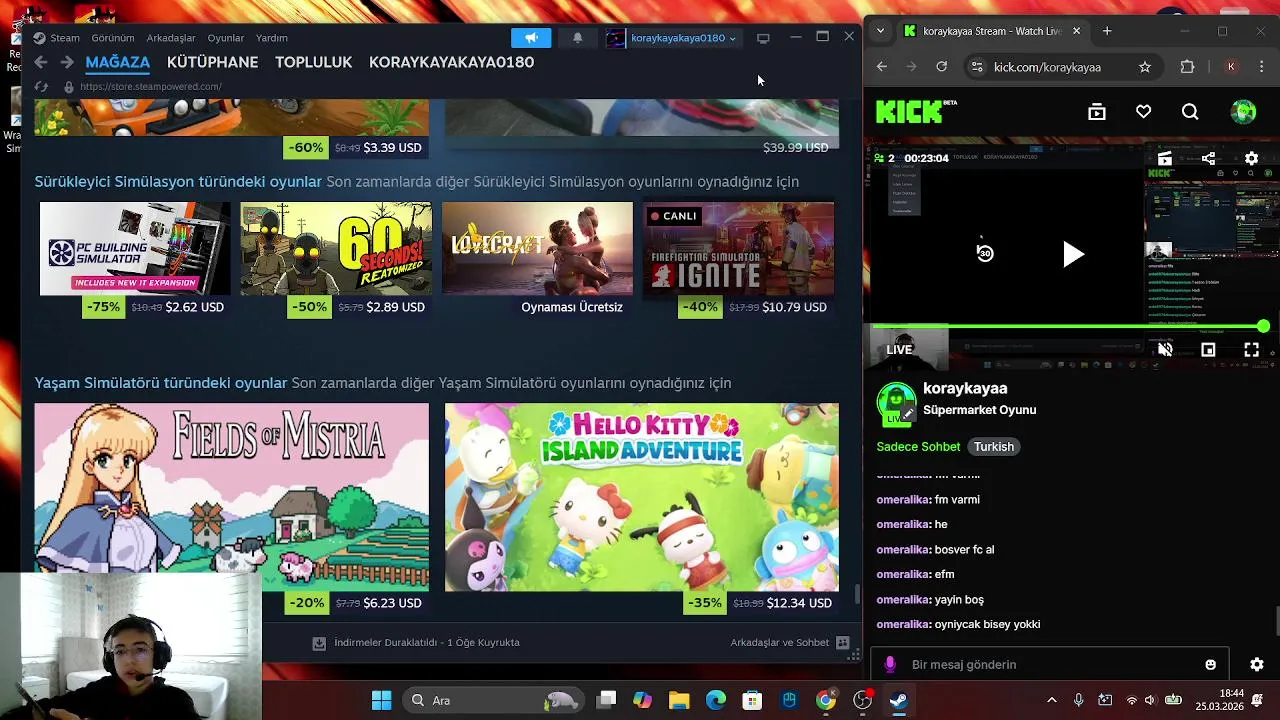Open Chrome three-dot menu
The width and height of the screenshot is (1280, 720).
pyautogui.click(x=1262, y=67)
